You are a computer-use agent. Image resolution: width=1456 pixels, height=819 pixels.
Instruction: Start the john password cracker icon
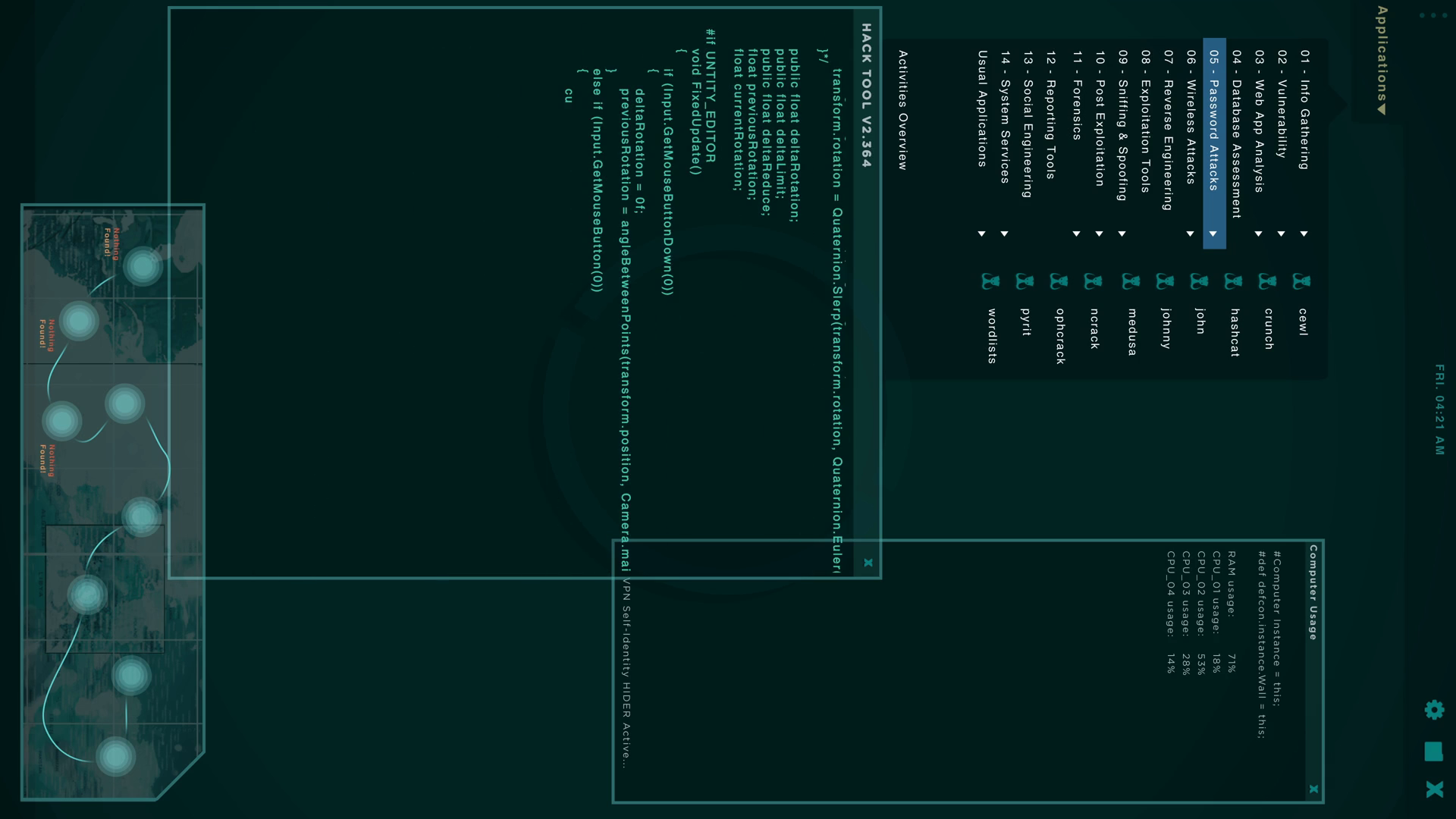pos(1199,282)
